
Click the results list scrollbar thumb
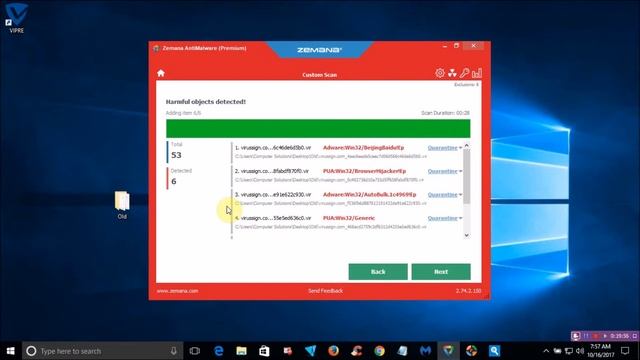tap(467, 176)
